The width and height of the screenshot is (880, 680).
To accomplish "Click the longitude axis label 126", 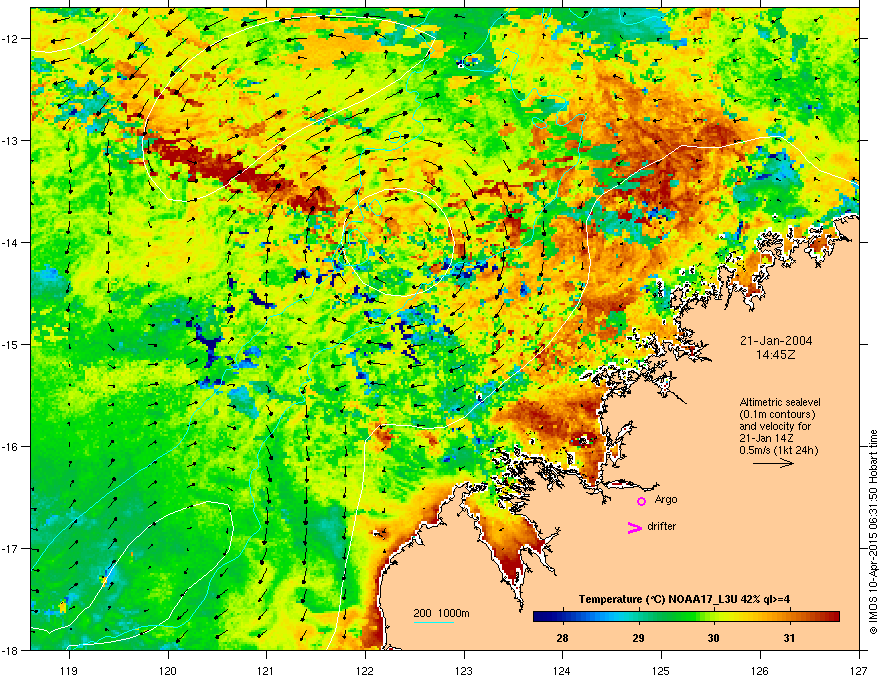I will coord(760,670).
